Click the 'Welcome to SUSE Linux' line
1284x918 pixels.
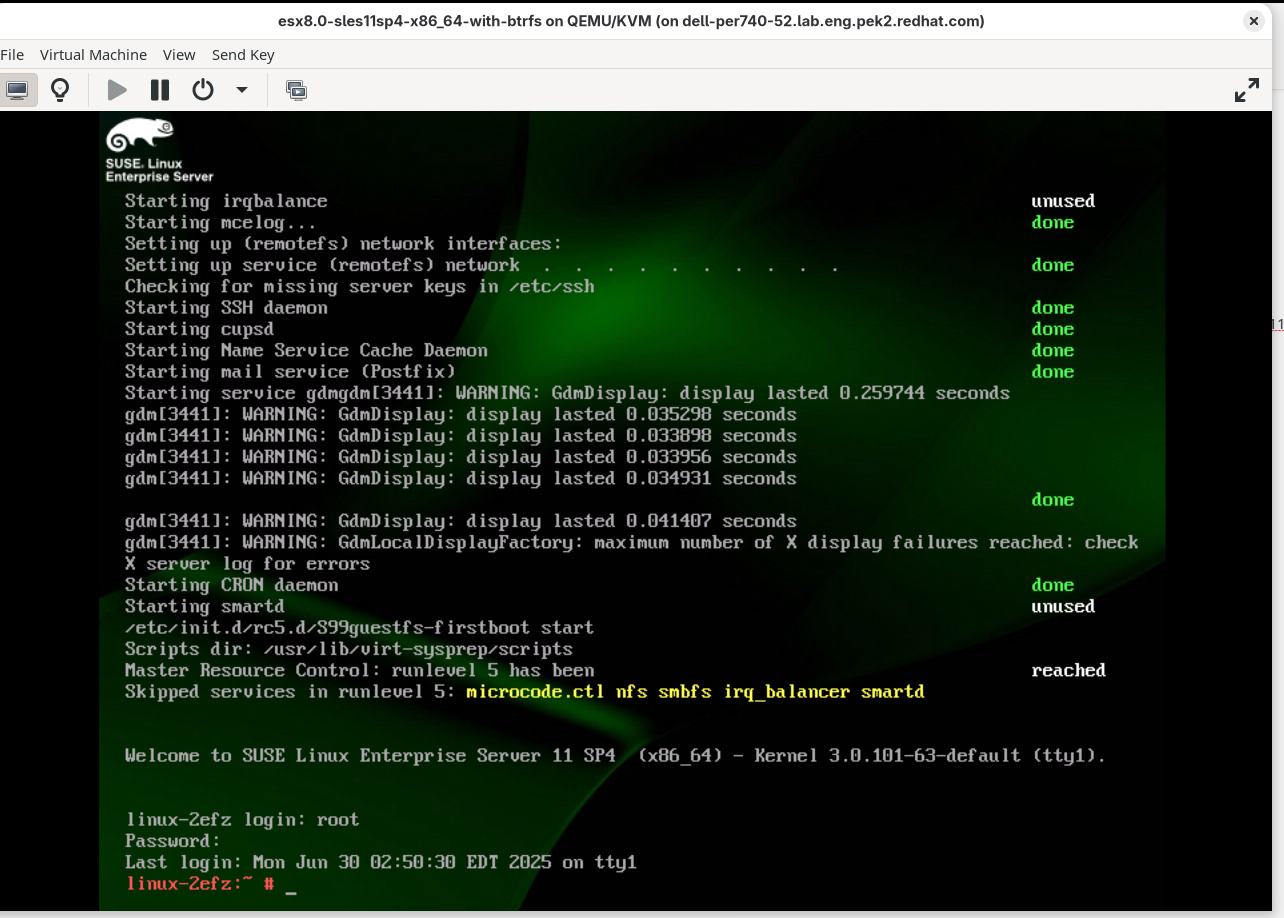coord(615,756)
